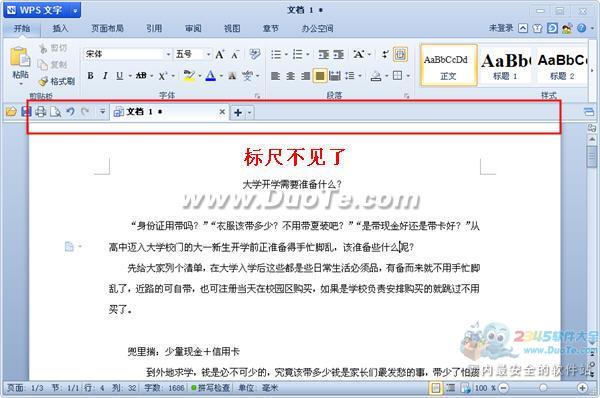Click the print preview icon
Screen dimensions: 600x398
55,112
